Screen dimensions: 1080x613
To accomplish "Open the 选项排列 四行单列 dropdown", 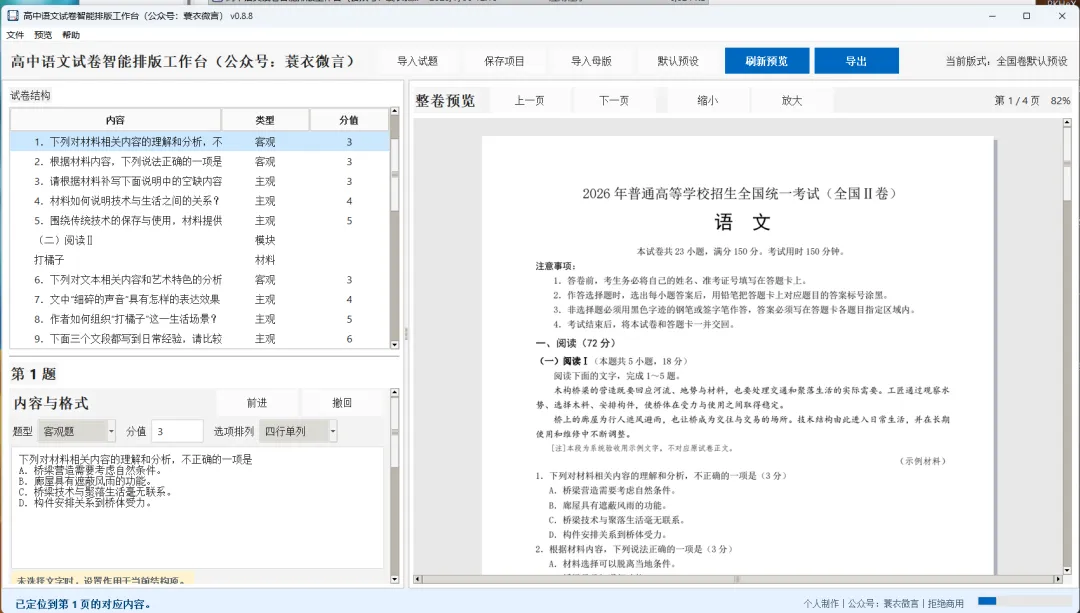I will click(298, 431).
